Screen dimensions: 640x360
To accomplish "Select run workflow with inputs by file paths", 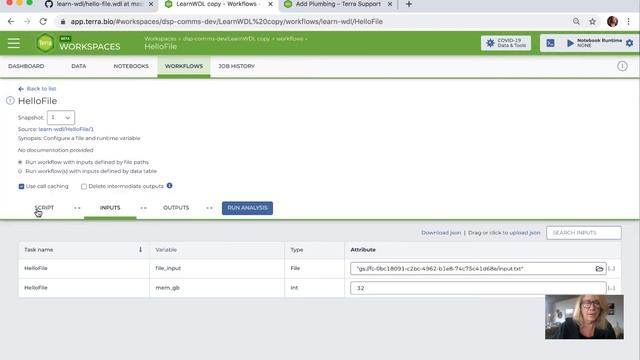I will tap(20, 162).
